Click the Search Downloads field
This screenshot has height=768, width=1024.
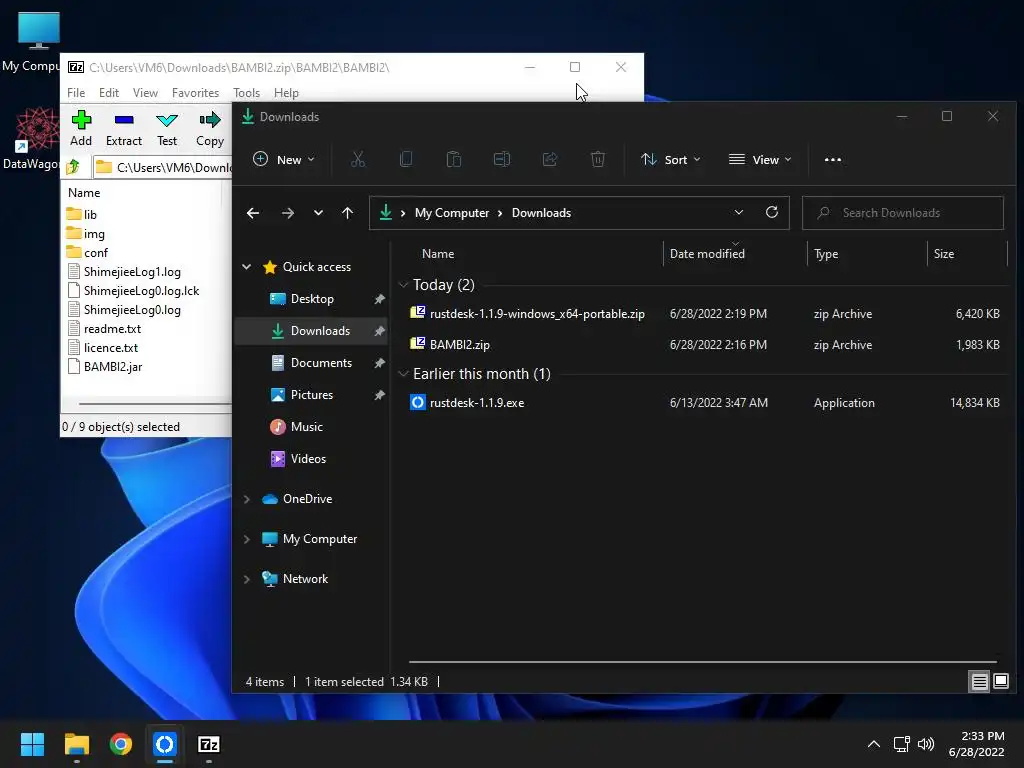tap(903, 213)
